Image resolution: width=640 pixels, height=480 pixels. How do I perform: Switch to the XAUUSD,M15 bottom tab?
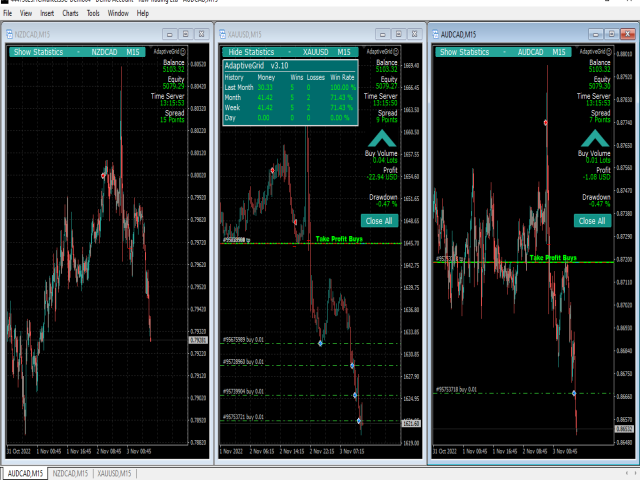(116, 472)
